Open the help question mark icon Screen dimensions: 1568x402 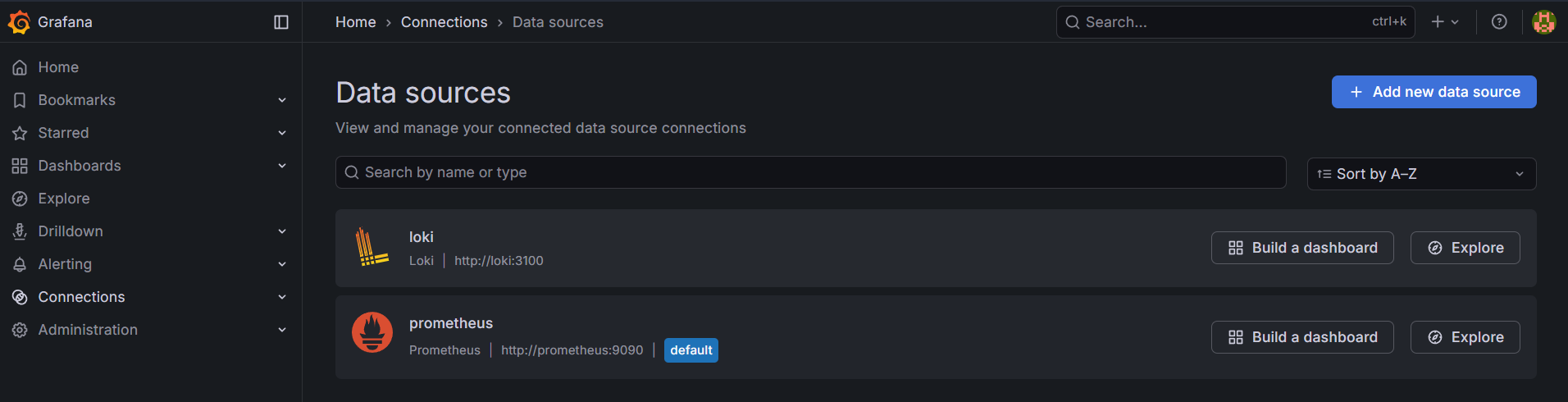(x=1499, y=22)
